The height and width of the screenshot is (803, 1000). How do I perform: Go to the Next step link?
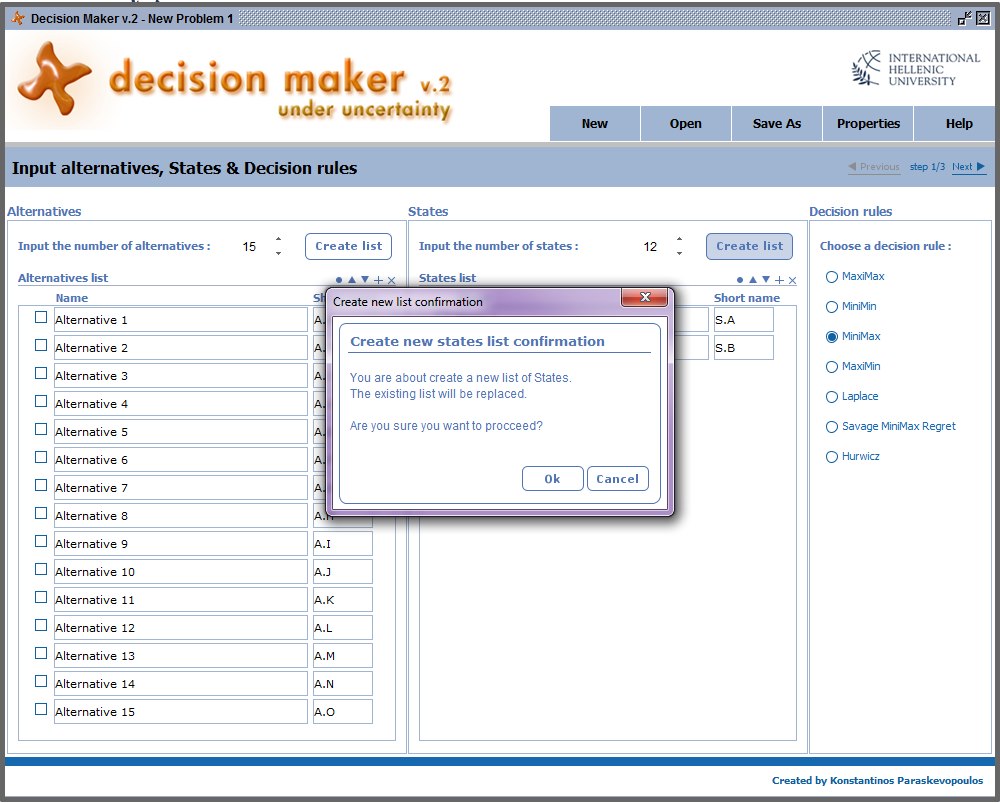(968, 167)
